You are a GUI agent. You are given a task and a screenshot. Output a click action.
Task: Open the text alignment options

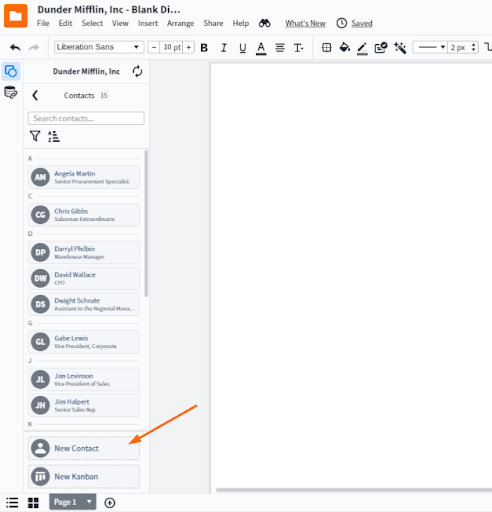(280, 48)
